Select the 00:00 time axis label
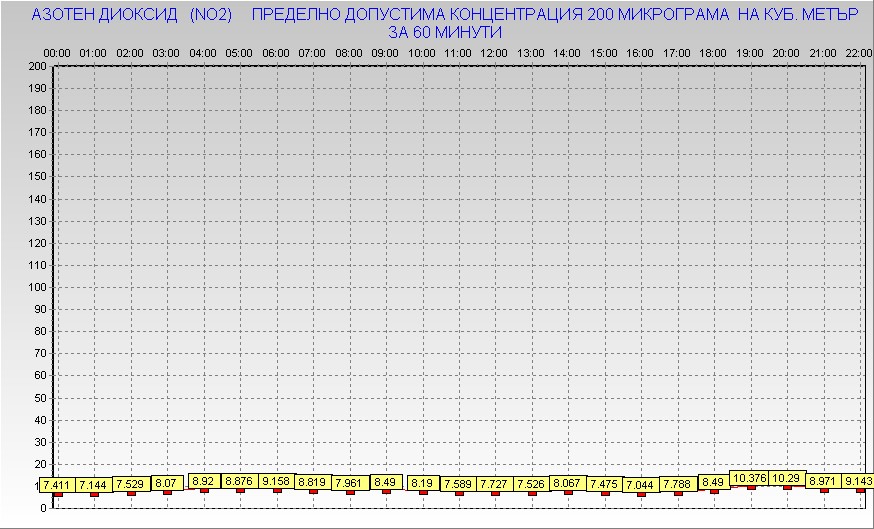This screenshot has width=874, height=529. coord(57,52)
